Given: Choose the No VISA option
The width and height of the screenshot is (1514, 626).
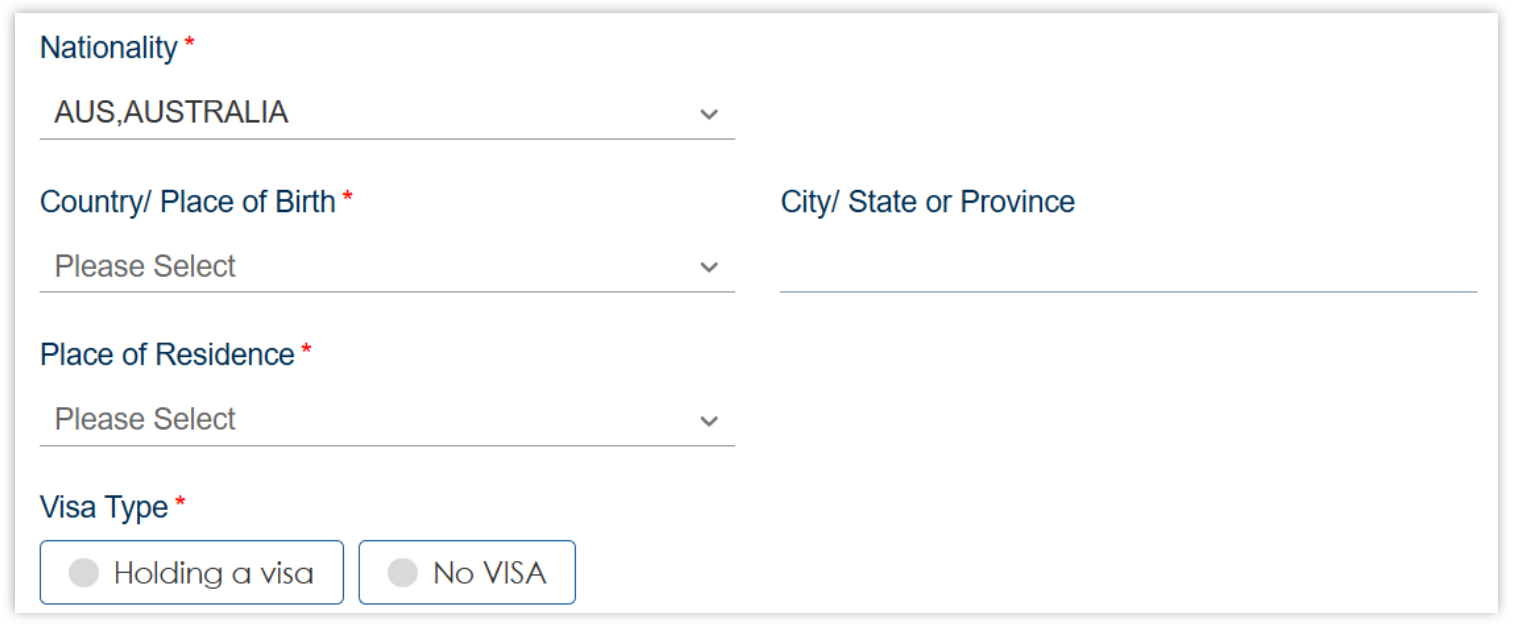Looking at the screenshot, I should pos(467,573).
